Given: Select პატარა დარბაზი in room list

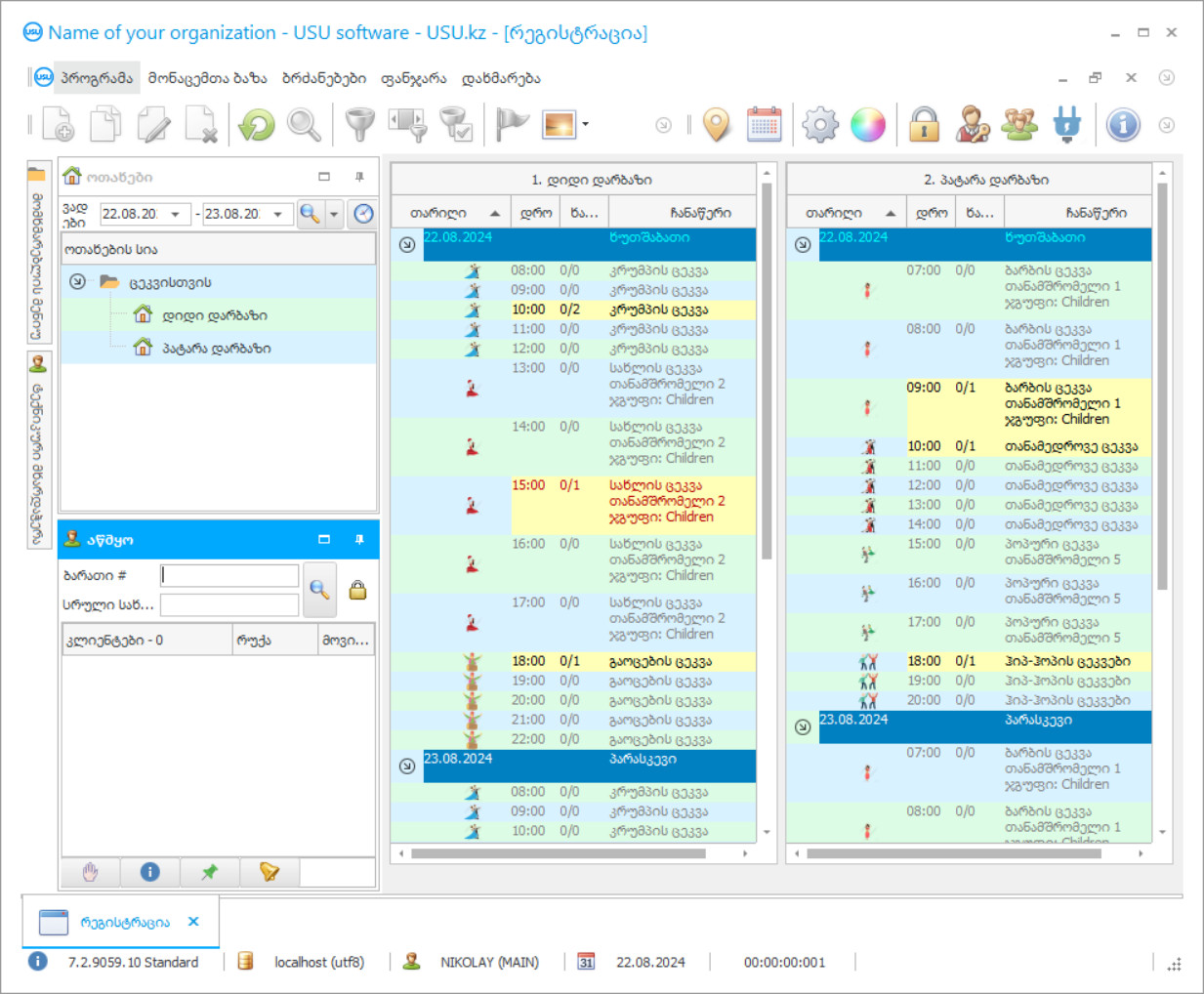Looking at the screenshot, I should pyautogui.click(x=216, y=348).
